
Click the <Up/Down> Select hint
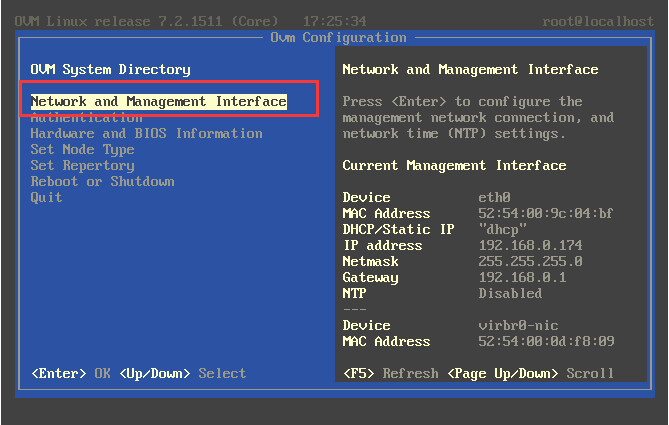183,373
